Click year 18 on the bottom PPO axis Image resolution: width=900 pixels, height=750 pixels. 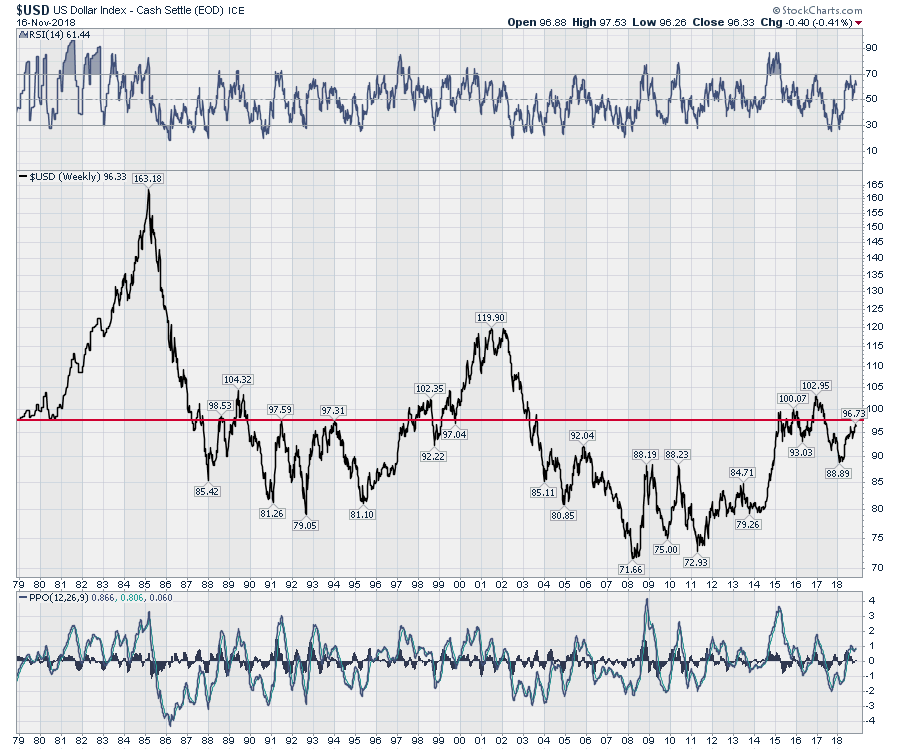(837, 740)
